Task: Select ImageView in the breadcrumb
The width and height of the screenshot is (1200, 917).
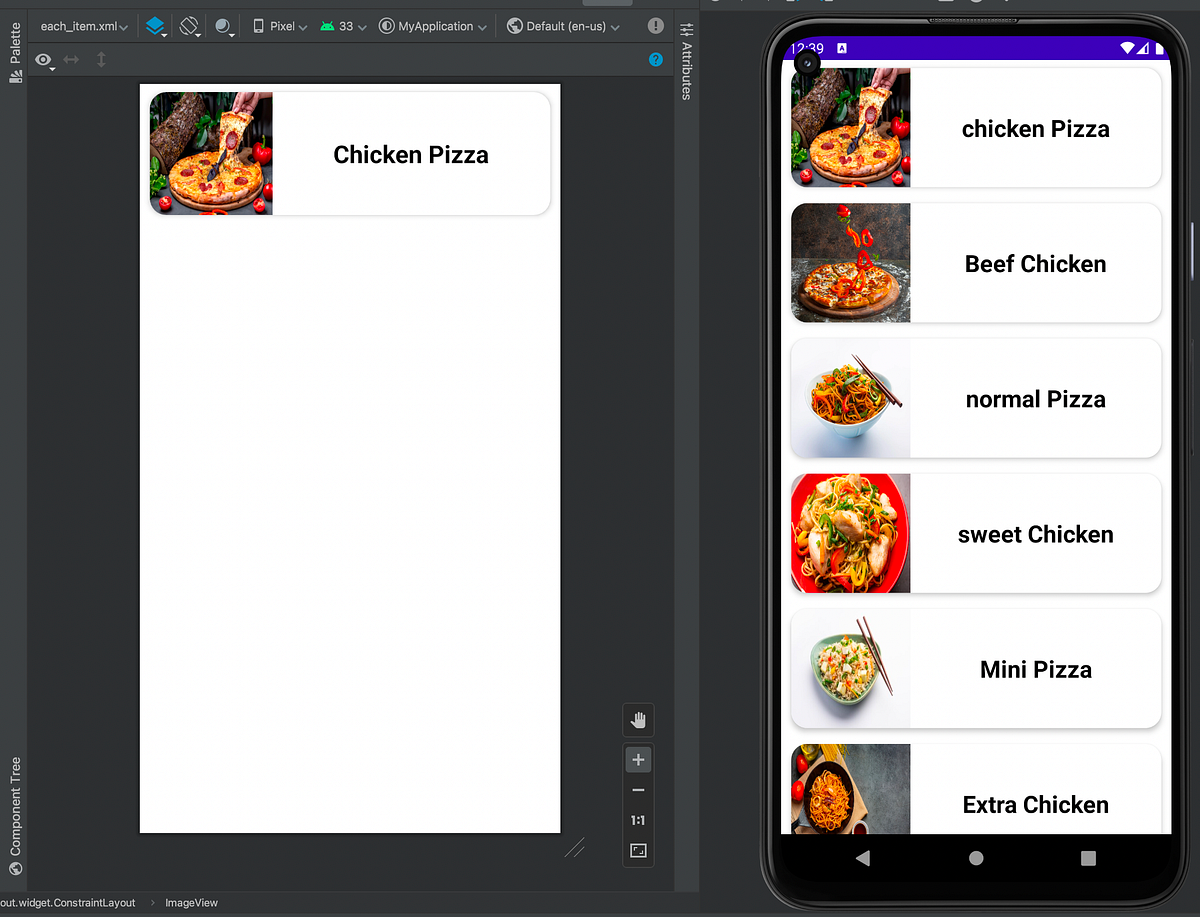Action: coord(190,902)
